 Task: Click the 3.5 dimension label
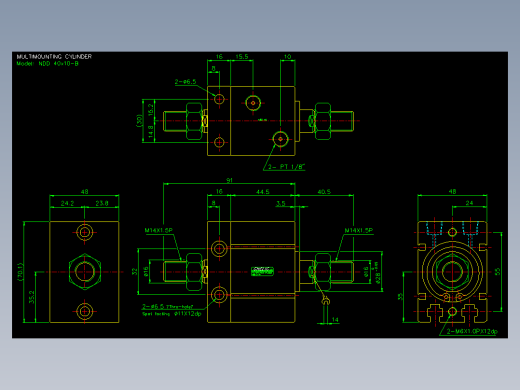click(x=281, y=203)
